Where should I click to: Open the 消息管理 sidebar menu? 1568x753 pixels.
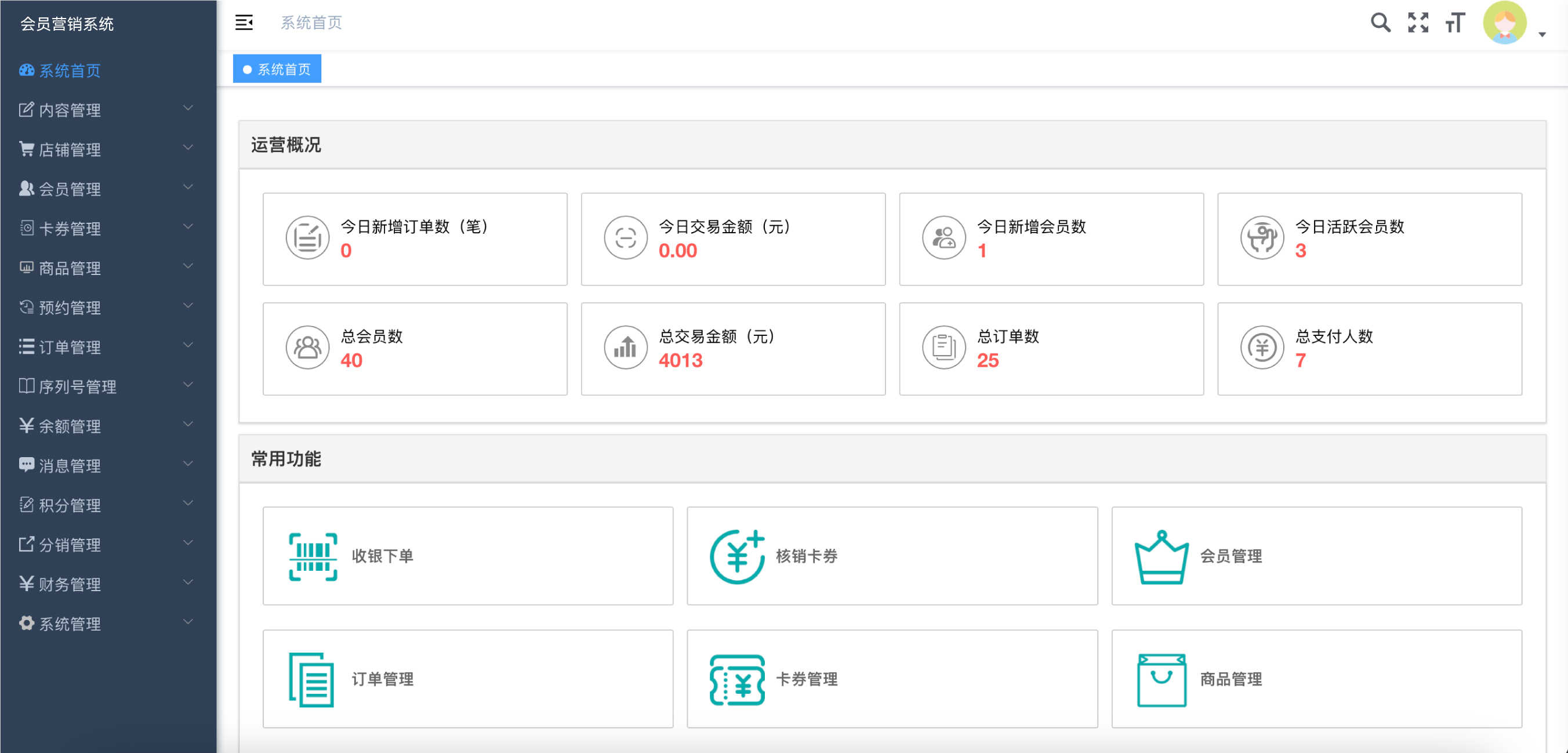(x=108, y=466)
